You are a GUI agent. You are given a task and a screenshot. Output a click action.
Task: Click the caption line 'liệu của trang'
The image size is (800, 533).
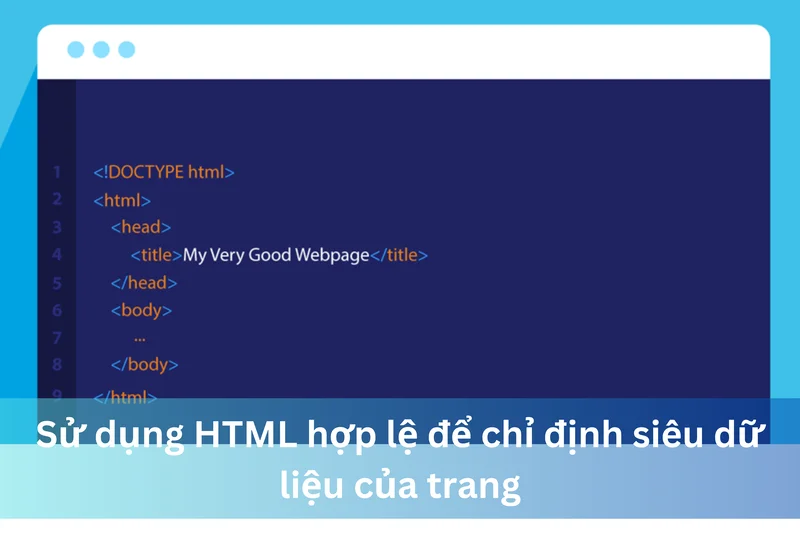401,486
